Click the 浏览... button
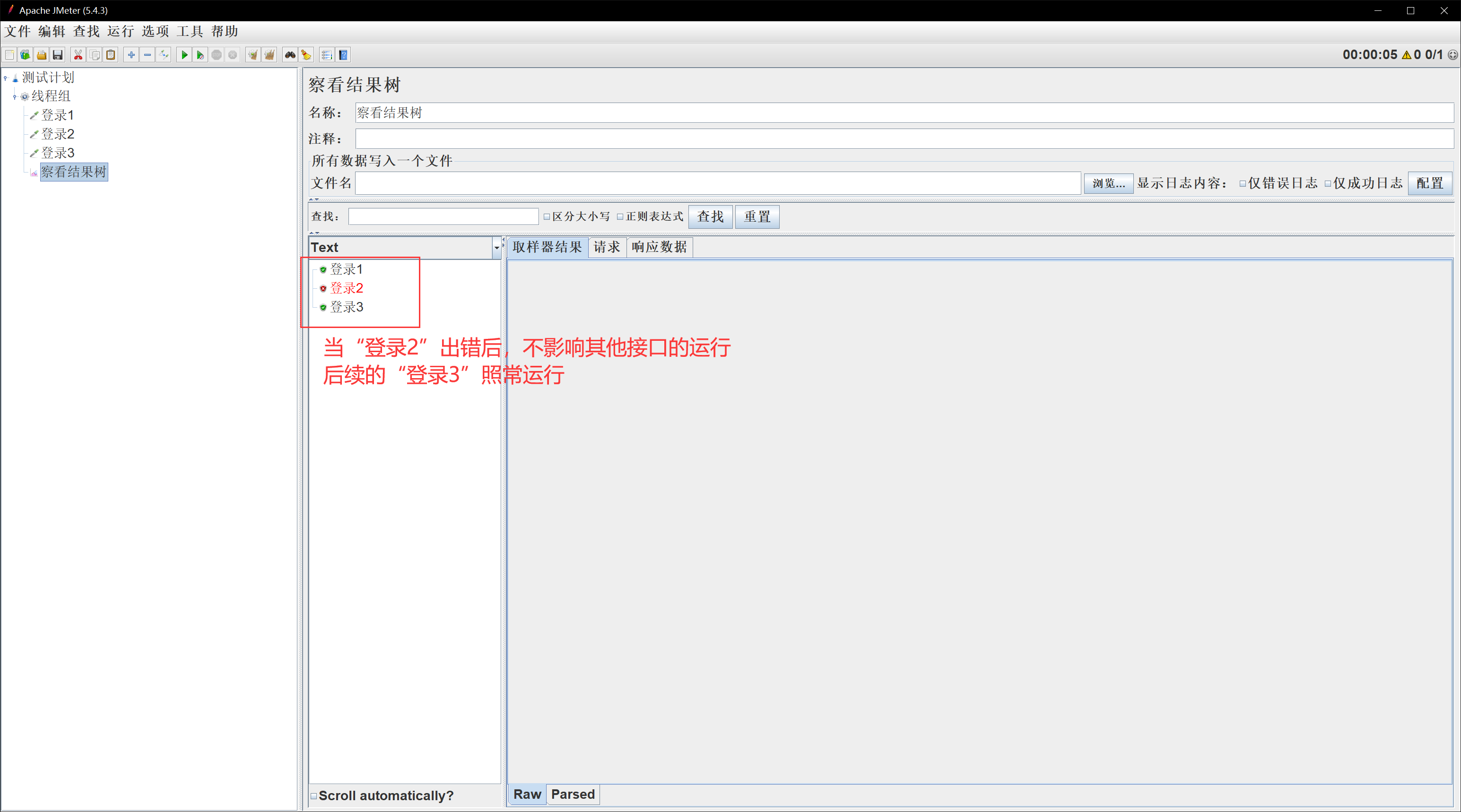Viewport: 1461px width, 812px height. 1108,183
